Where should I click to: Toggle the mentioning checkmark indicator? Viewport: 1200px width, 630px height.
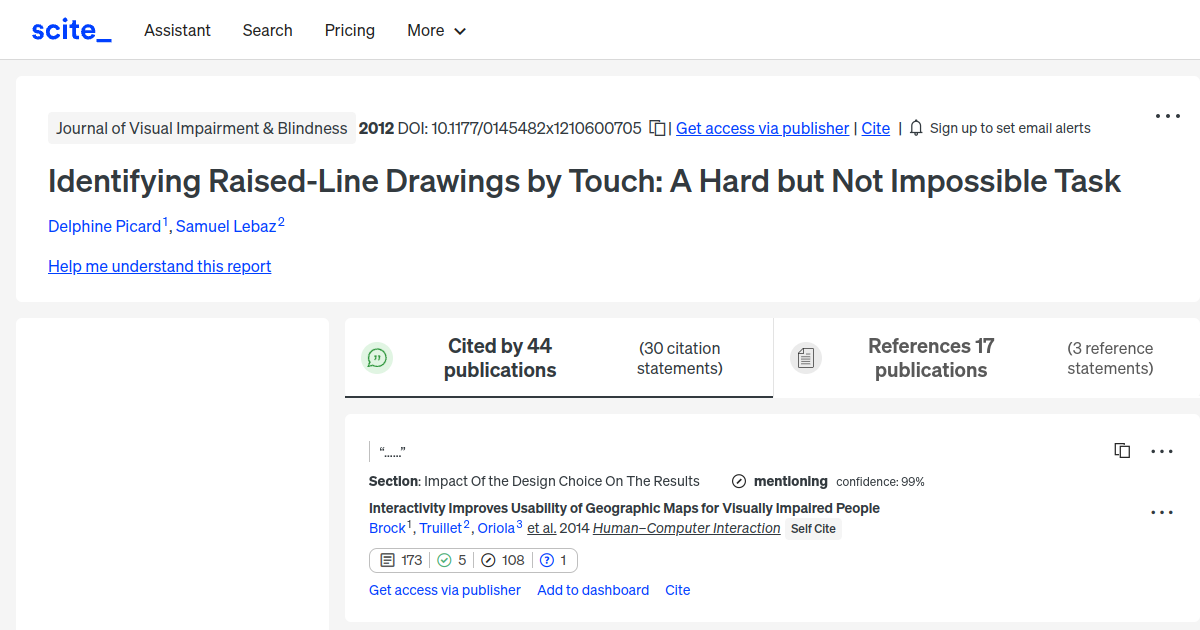pyautogui.click(x=738, y=481)
